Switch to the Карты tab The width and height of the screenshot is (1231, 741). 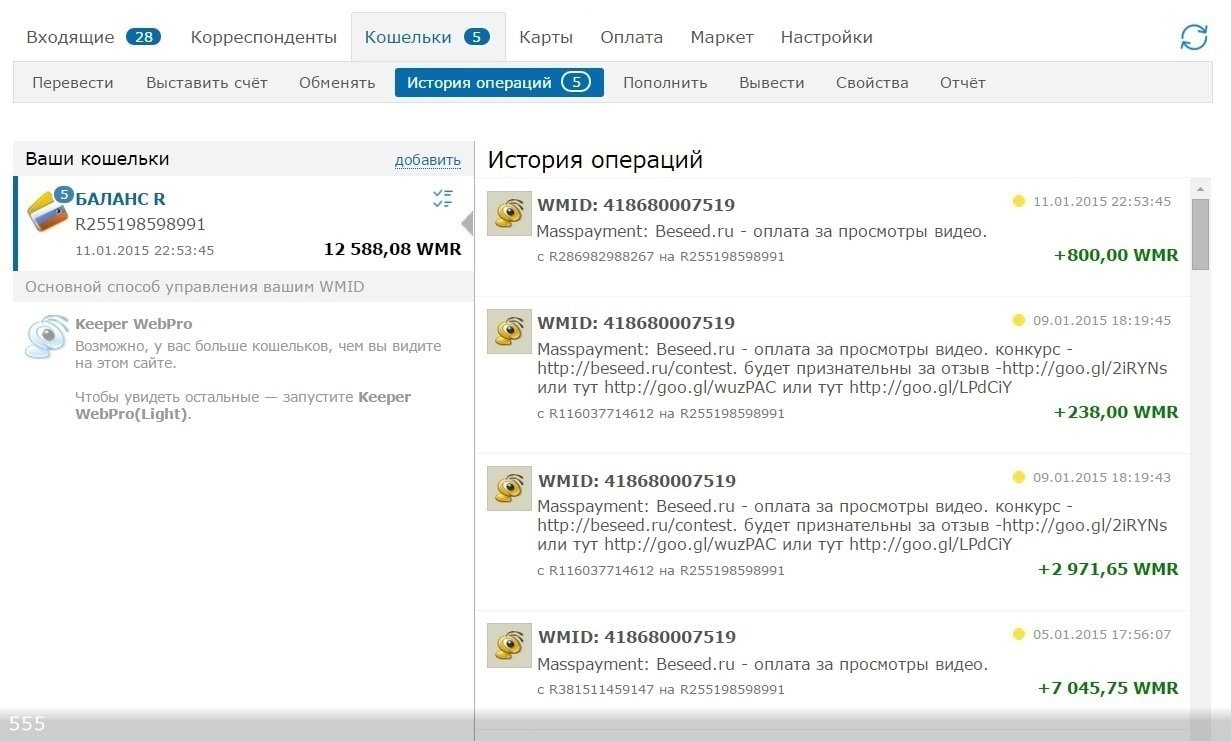546,37
